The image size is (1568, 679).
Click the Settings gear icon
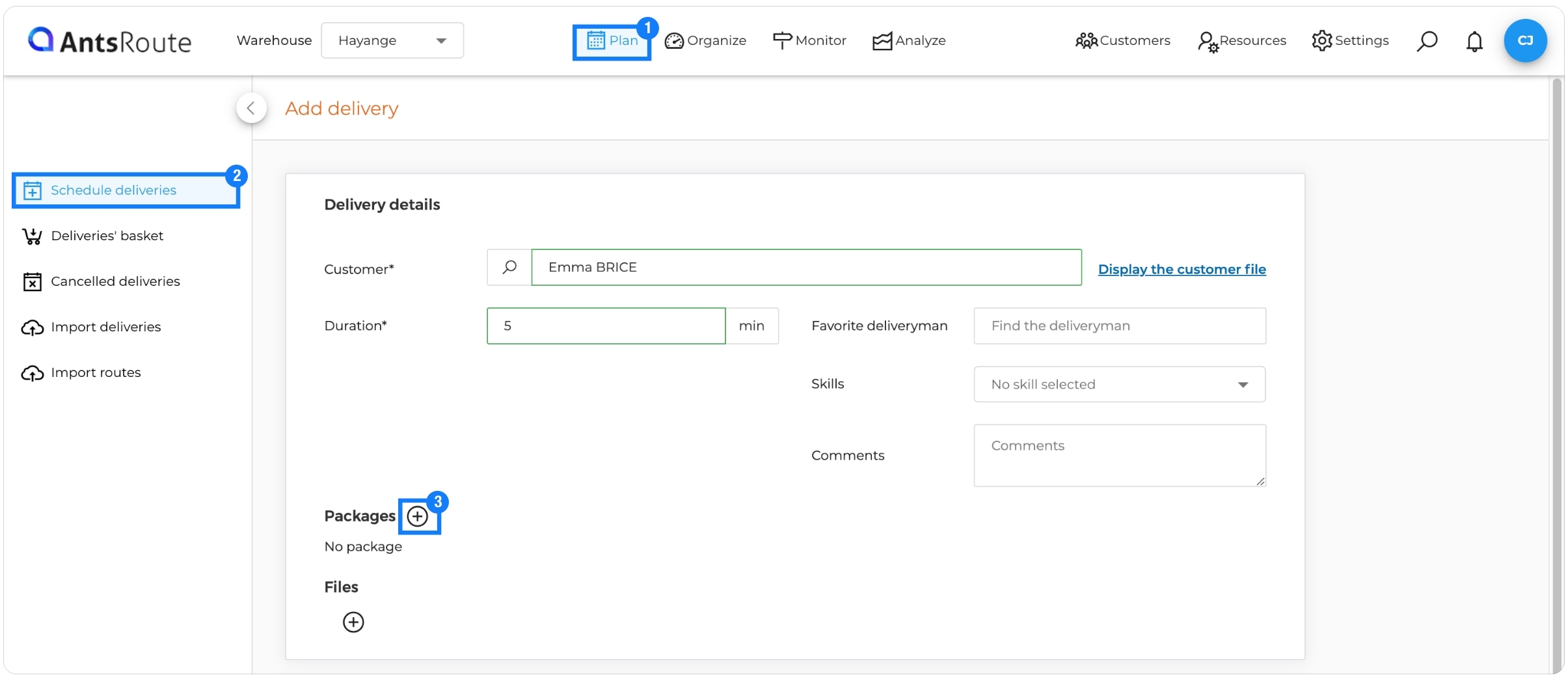pos(1322,40)
